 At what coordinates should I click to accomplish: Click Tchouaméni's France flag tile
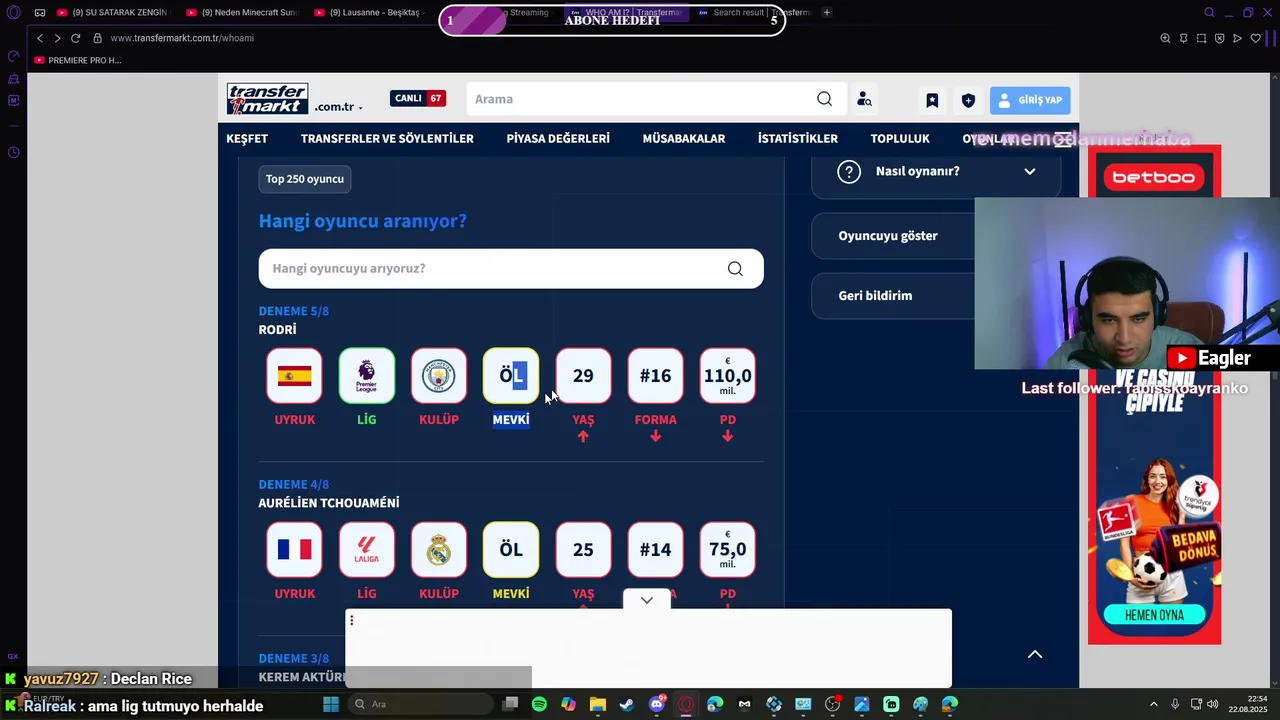[x=295, y=550]
